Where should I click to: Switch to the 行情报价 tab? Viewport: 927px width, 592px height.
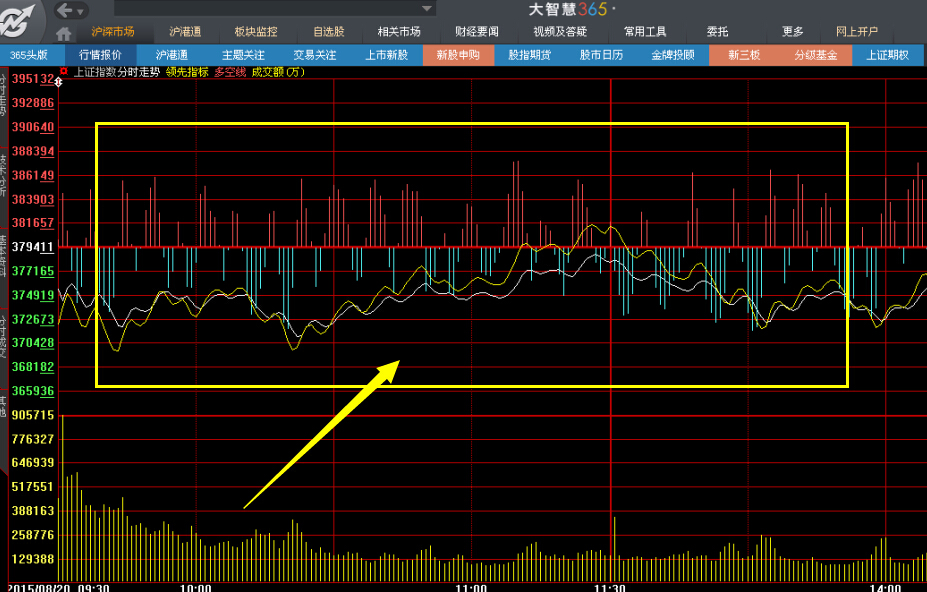100,55
